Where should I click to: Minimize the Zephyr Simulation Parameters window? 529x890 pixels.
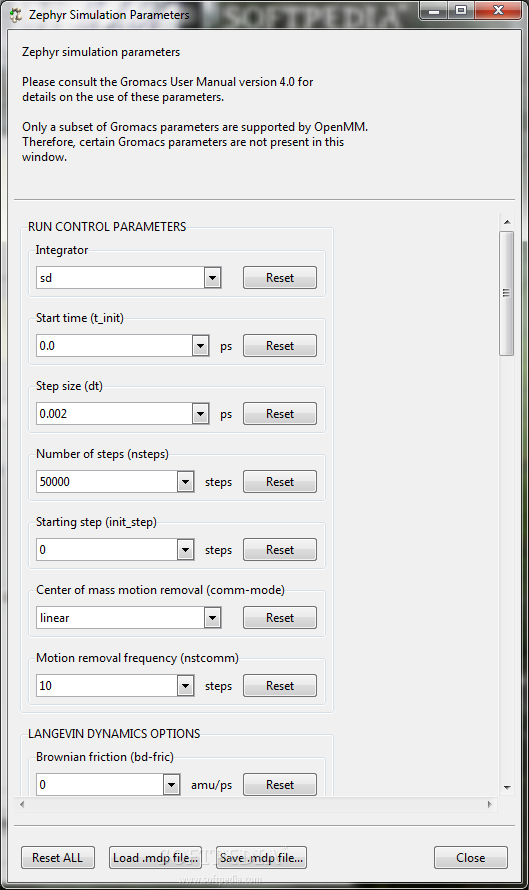point(434,10)
